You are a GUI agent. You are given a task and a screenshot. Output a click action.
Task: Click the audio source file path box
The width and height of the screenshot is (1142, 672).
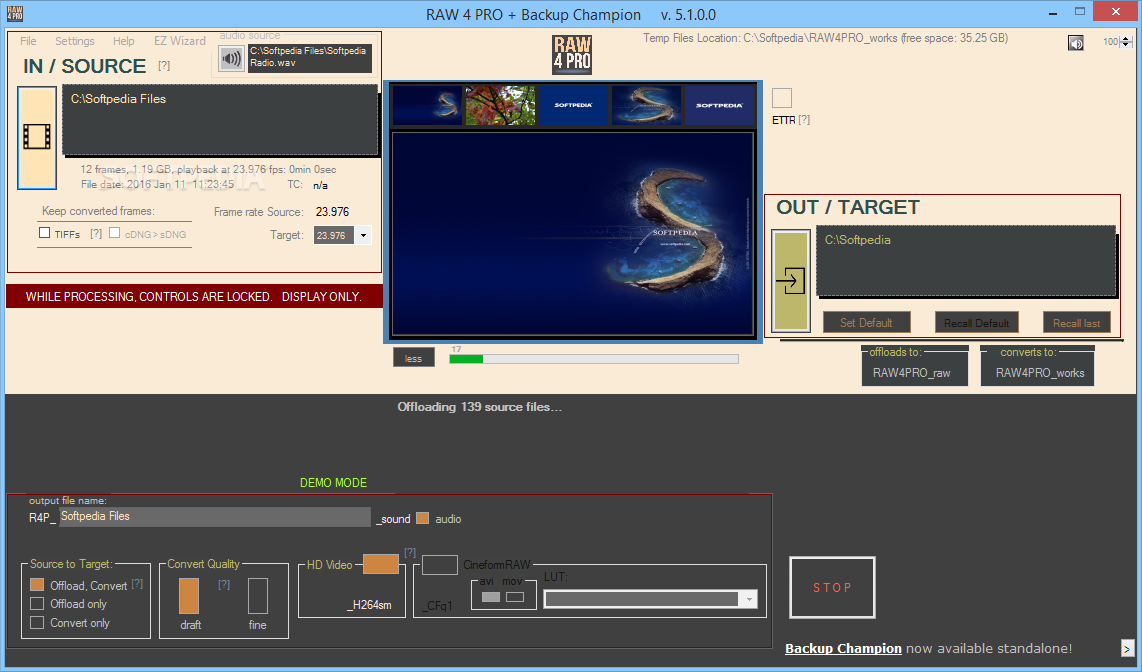[x=310, y=58]
